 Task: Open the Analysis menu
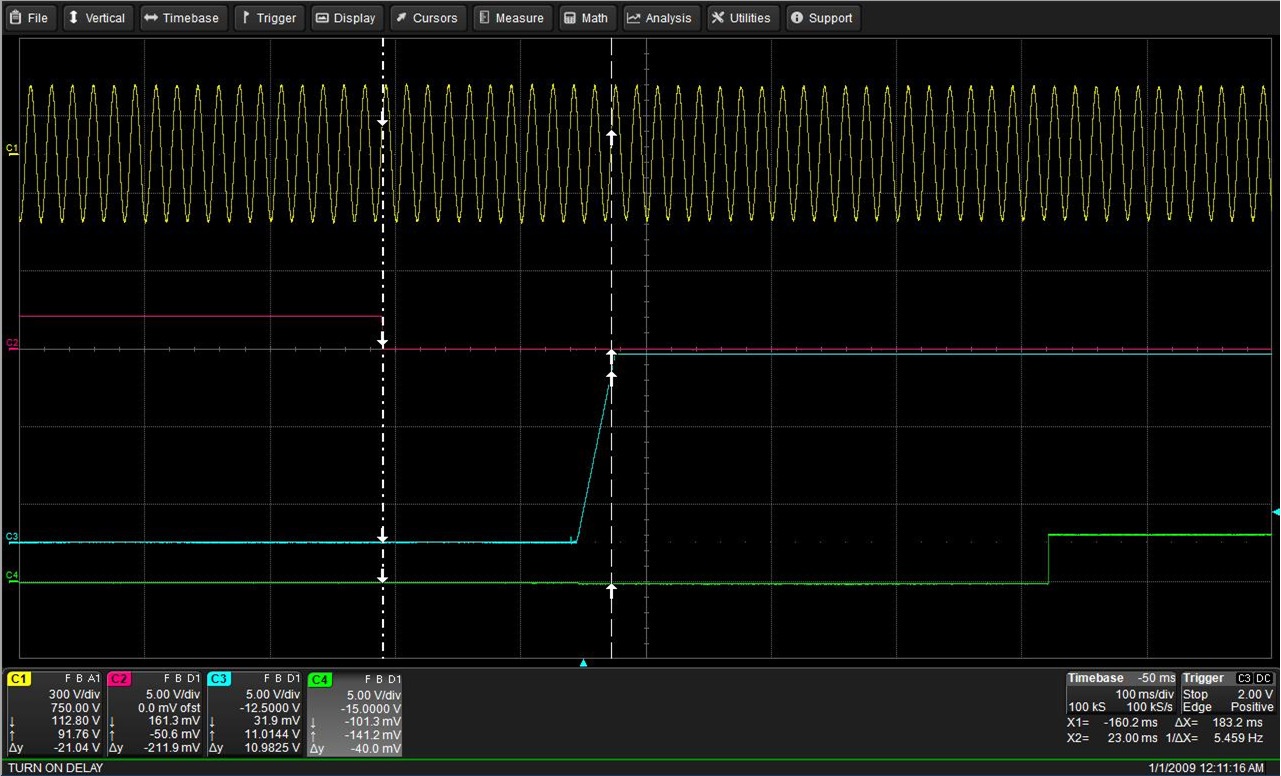[x=660, y=18]
